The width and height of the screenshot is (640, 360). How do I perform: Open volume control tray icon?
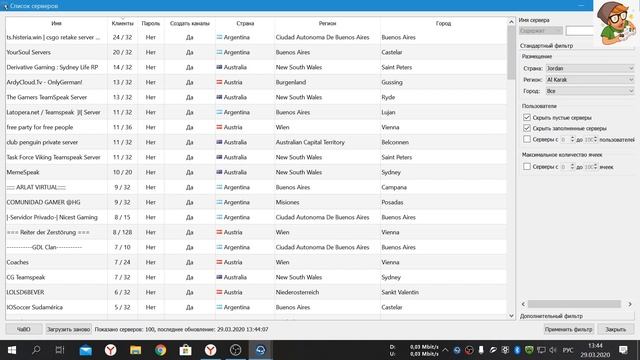553,350
